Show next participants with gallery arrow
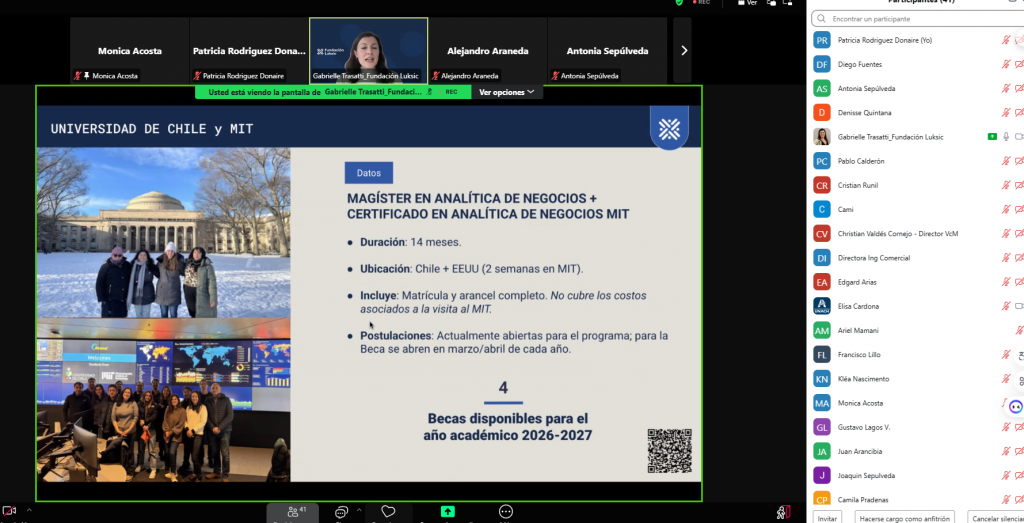This screenshot has height=523, width=1024. point(684,50)
